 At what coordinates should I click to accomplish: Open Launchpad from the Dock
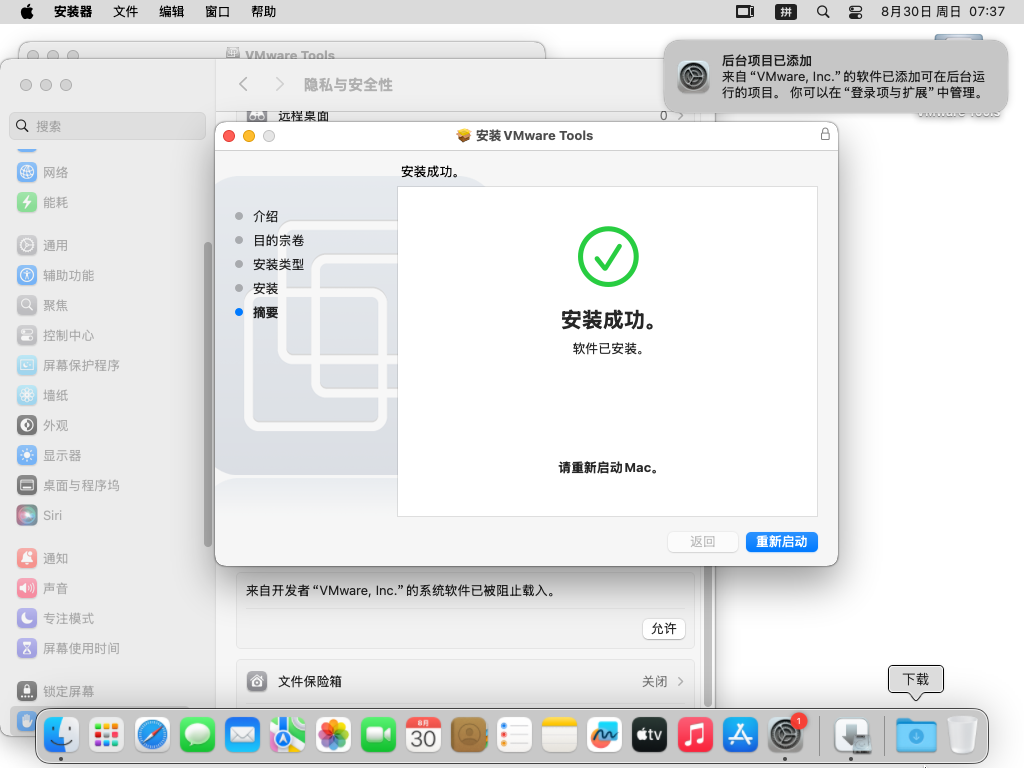pyautogui.click(x=106, y=735)
